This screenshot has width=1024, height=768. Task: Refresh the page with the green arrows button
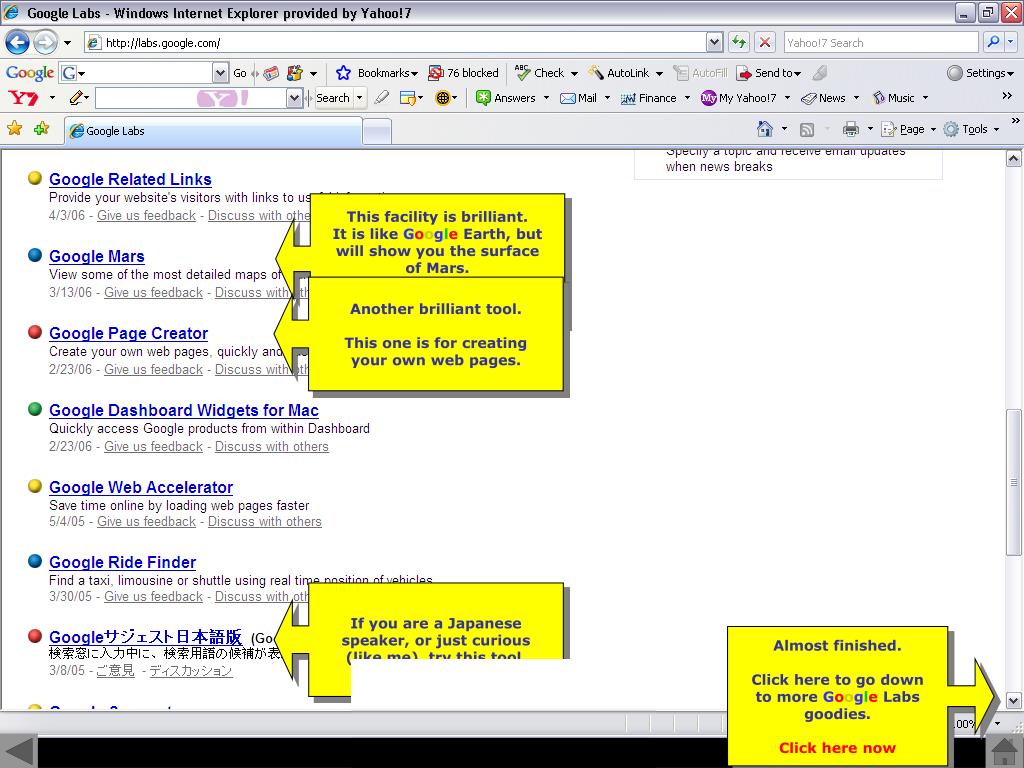739,42
